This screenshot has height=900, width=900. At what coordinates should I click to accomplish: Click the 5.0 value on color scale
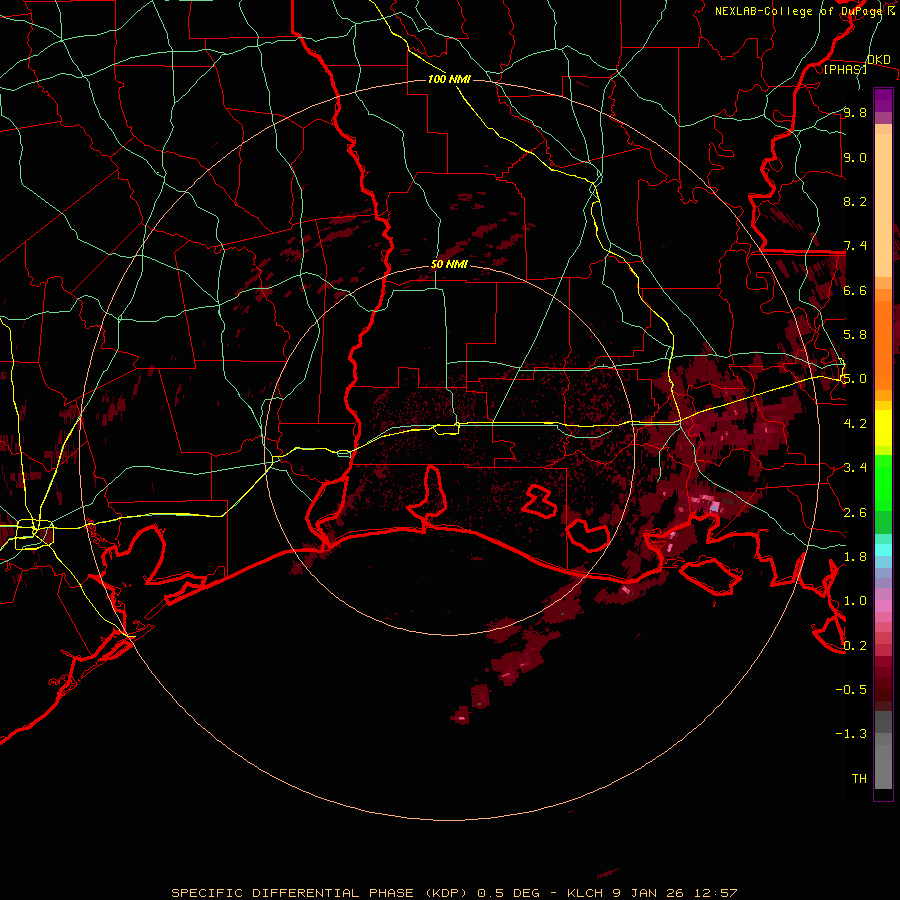855,379
